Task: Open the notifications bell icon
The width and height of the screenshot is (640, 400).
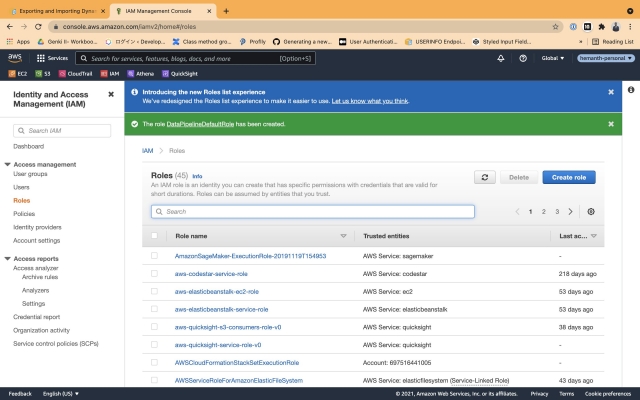Action: [501, 58]
